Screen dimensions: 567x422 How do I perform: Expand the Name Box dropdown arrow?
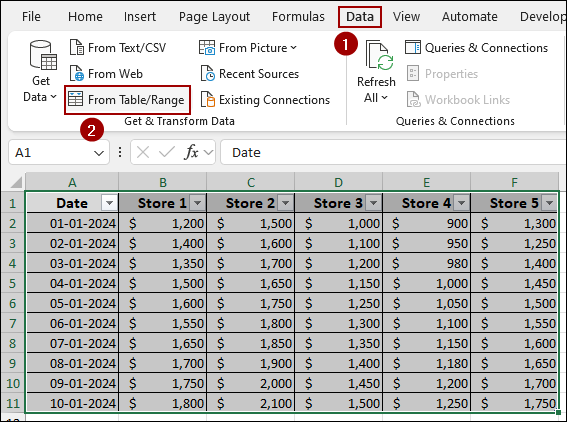[99, 153]
